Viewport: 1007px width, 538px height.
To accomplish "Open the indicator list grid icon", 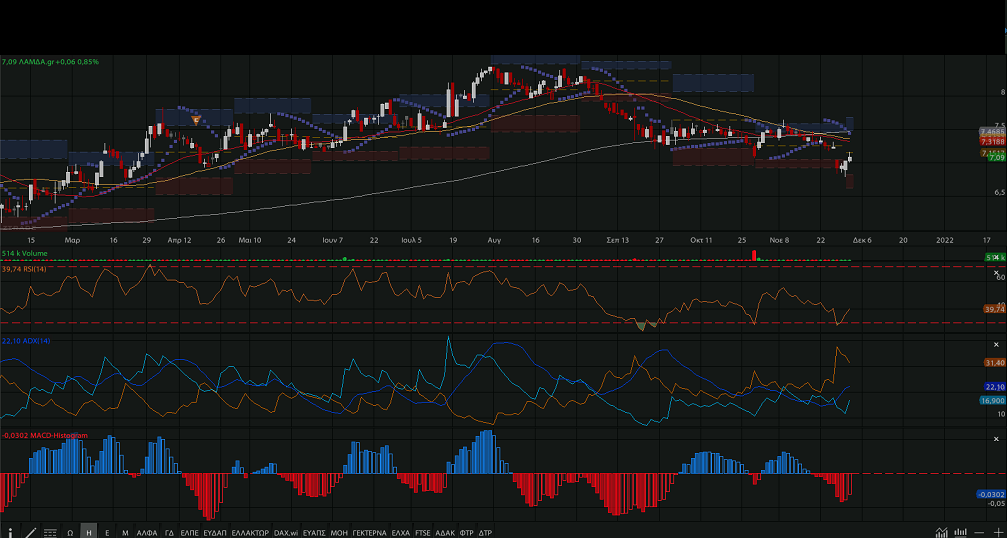I will (x=50, y=532).
